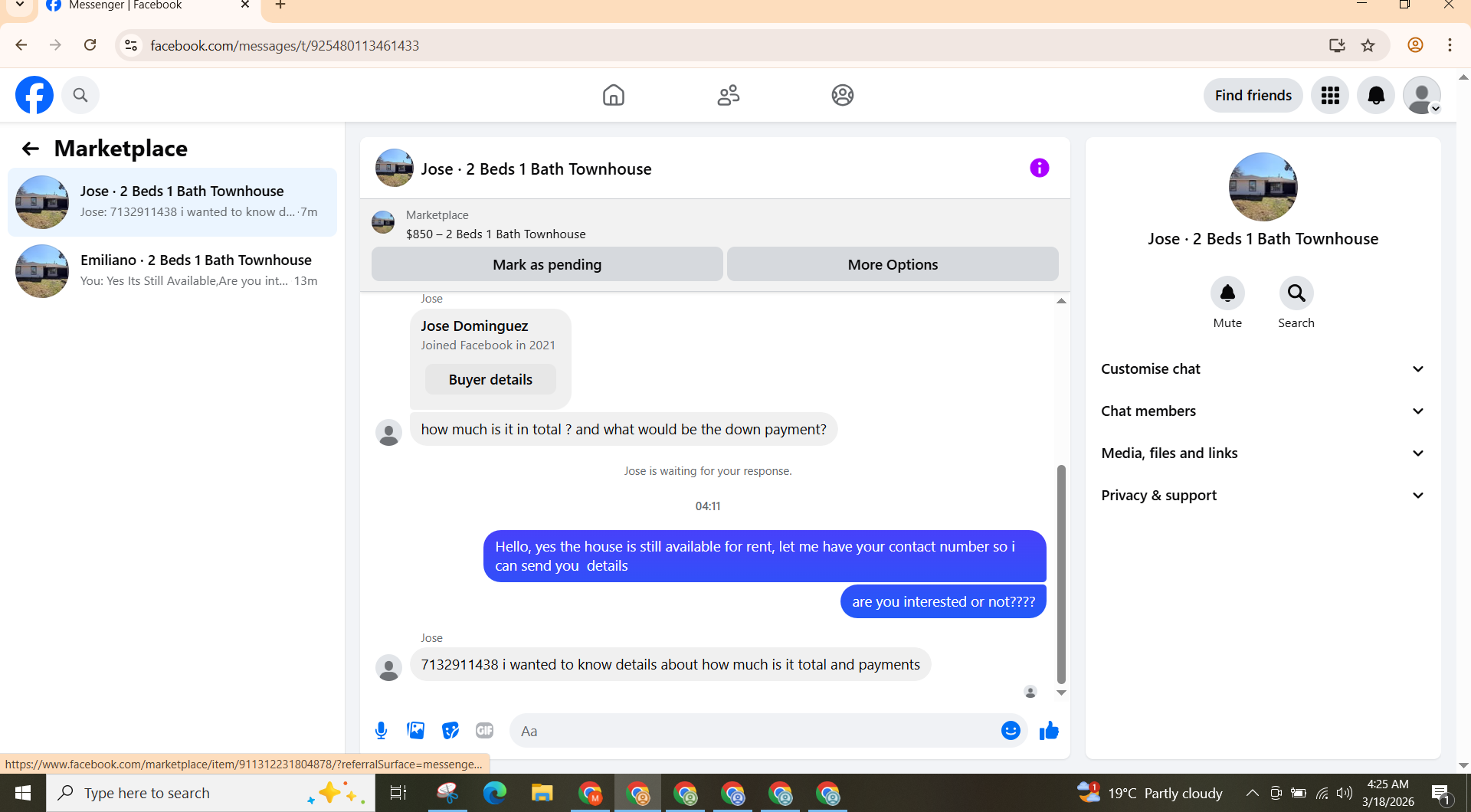Open the tab search dropdown arrow
The width and height of the screenshot is (1471, 812).
click(20, 5)
